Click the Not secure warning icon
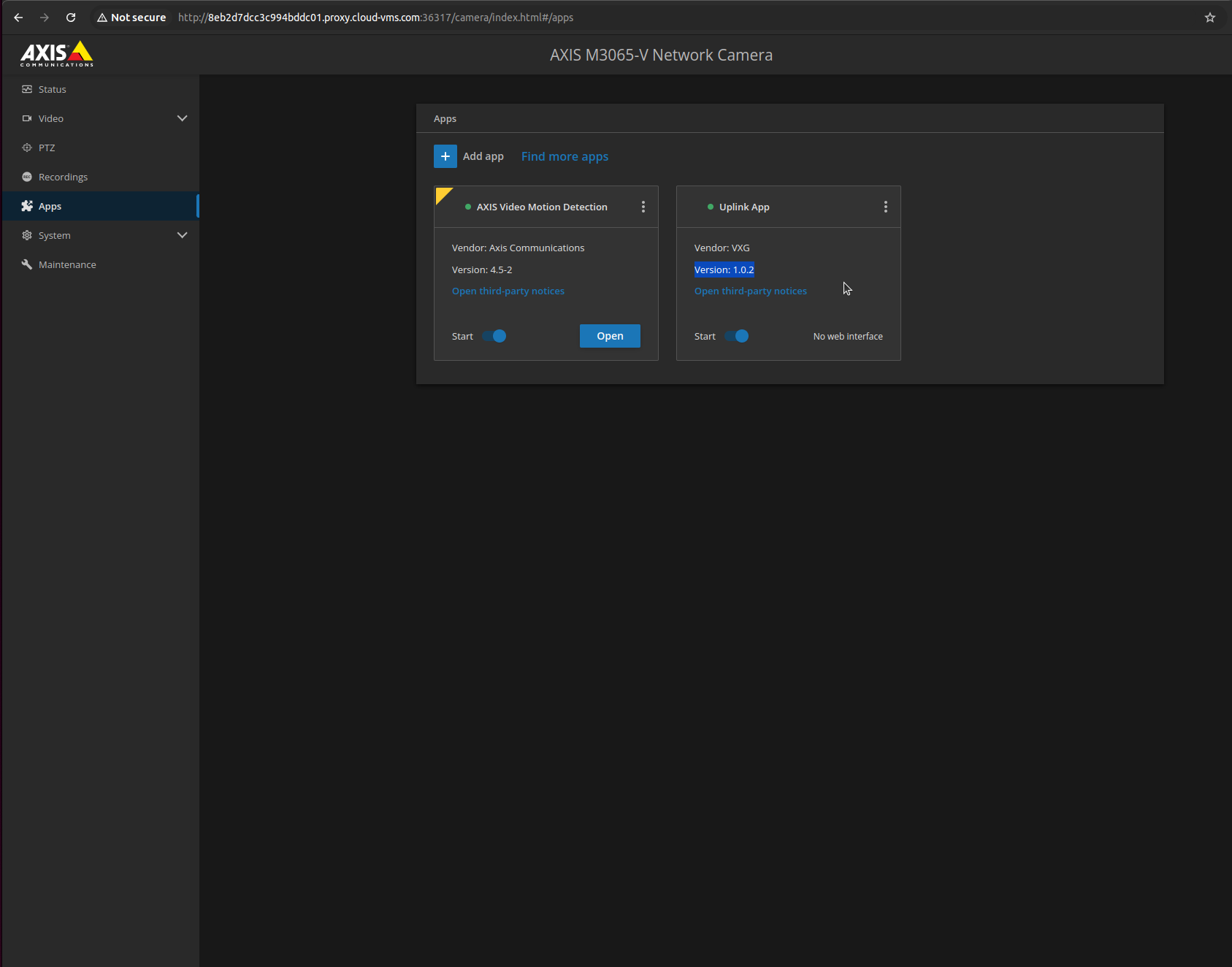Screen dimensions: 1232x967 click(x=102, y=18)
